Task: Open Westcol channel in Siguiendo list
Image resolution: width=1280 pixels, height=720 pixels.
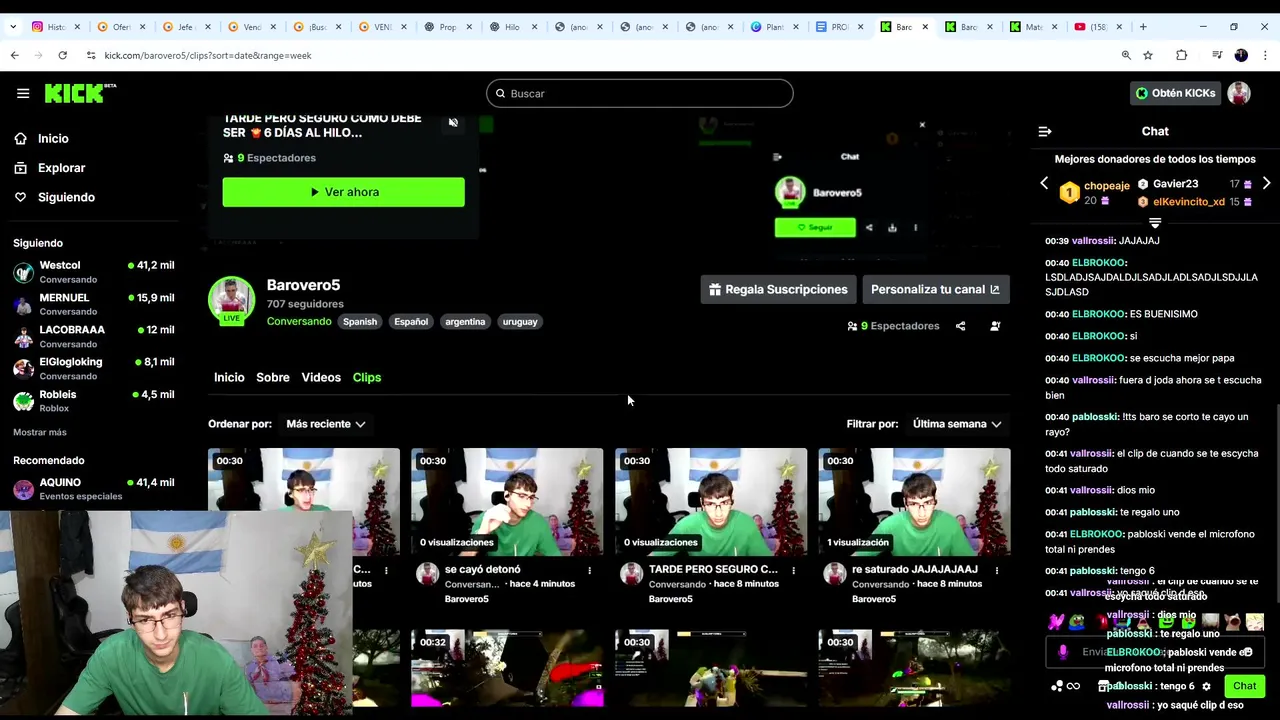Action: (93, 271)
